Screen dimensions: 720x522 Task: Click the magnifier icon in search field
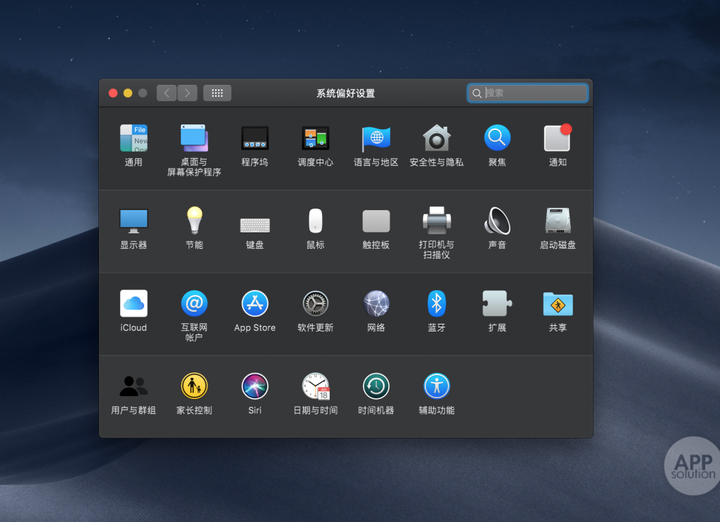[x=477, y=93]
